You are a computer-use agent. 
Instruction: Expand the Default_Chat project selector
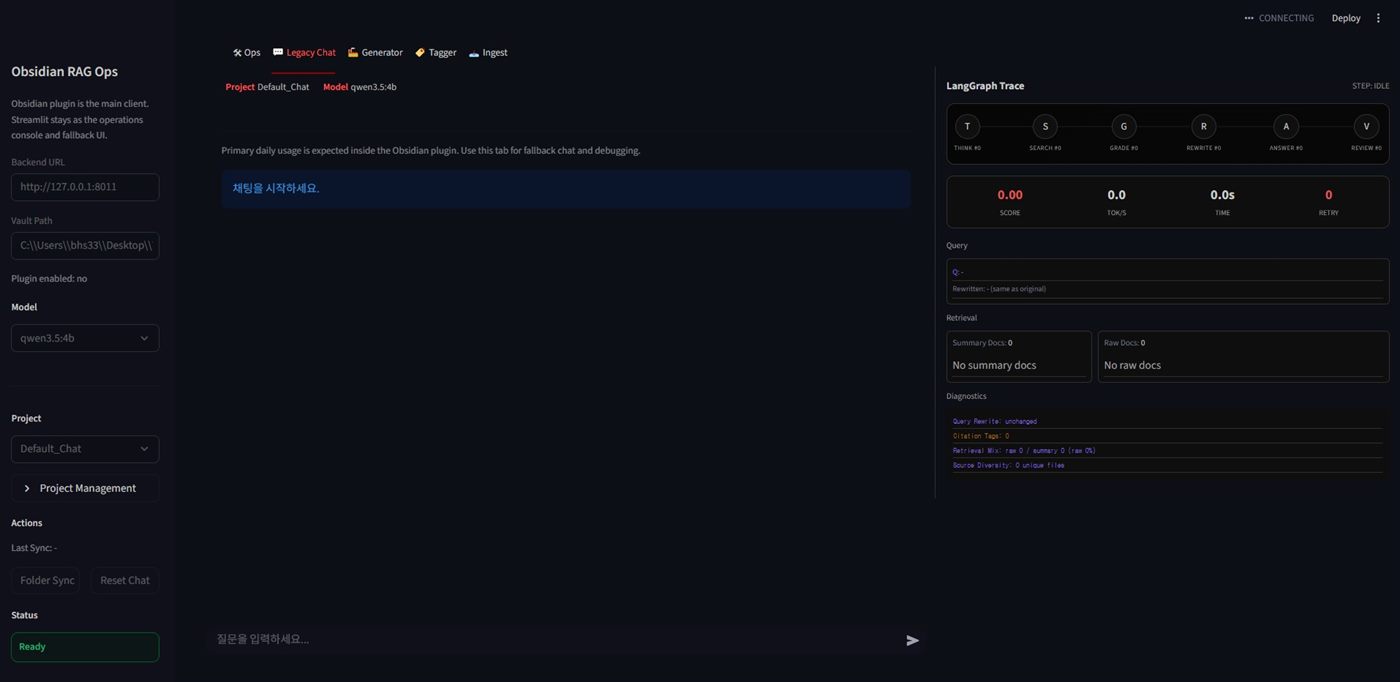click(85, 448)
